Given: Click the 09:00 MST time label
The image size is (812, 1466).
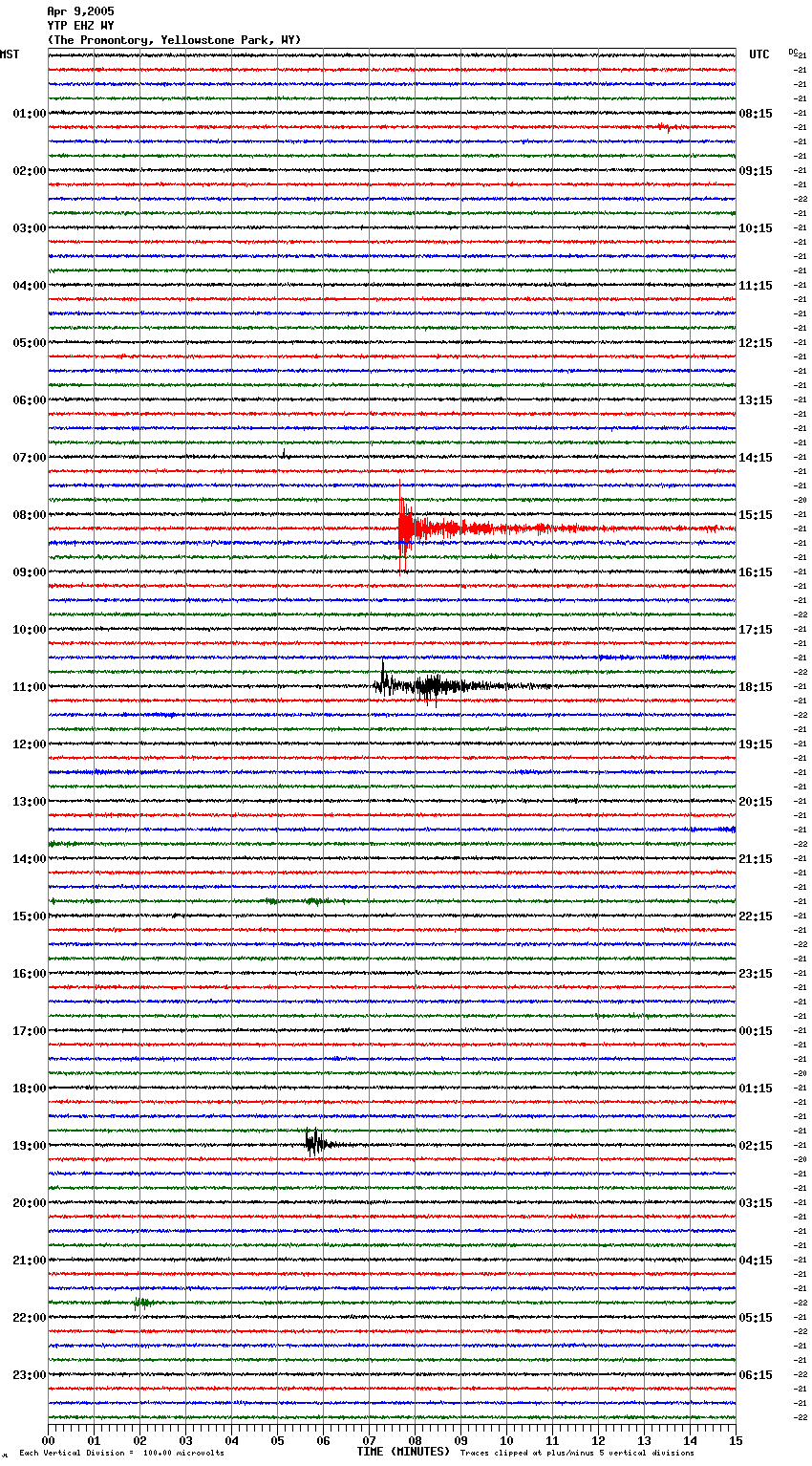Looking at the screenshot, I should (x=29, y=572).
